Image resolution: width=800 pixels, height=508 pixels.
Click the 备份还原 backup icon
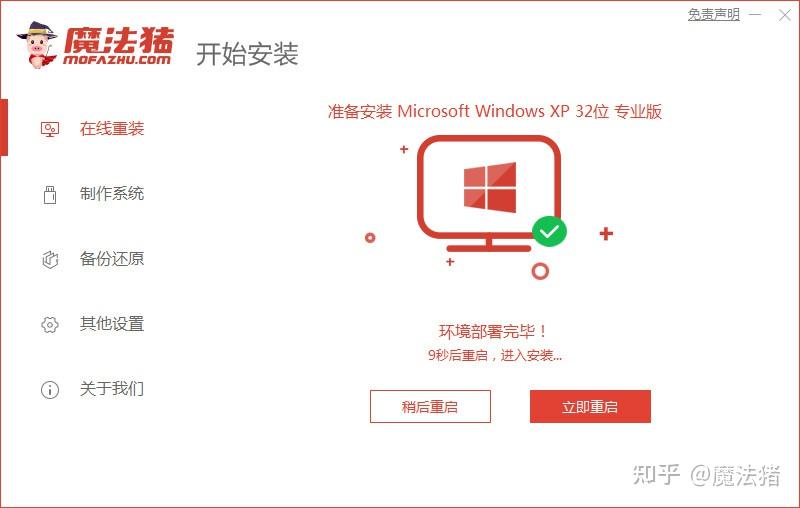pyautogui.click(x=50, y=259)
